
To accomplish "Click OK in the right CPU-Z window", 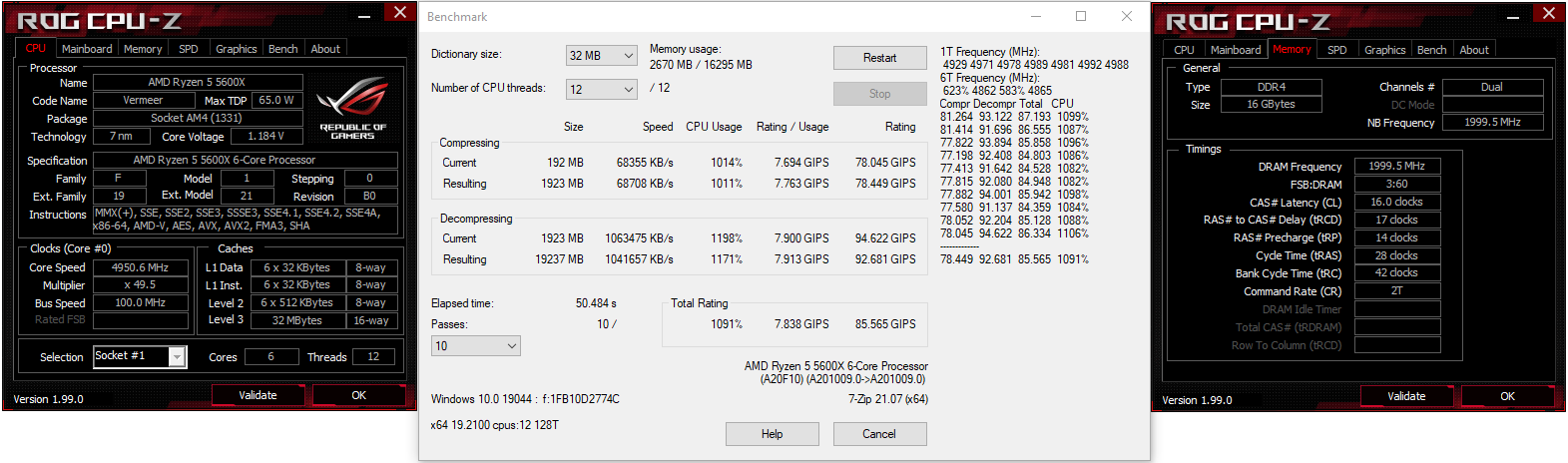I will pos(1507,396).
